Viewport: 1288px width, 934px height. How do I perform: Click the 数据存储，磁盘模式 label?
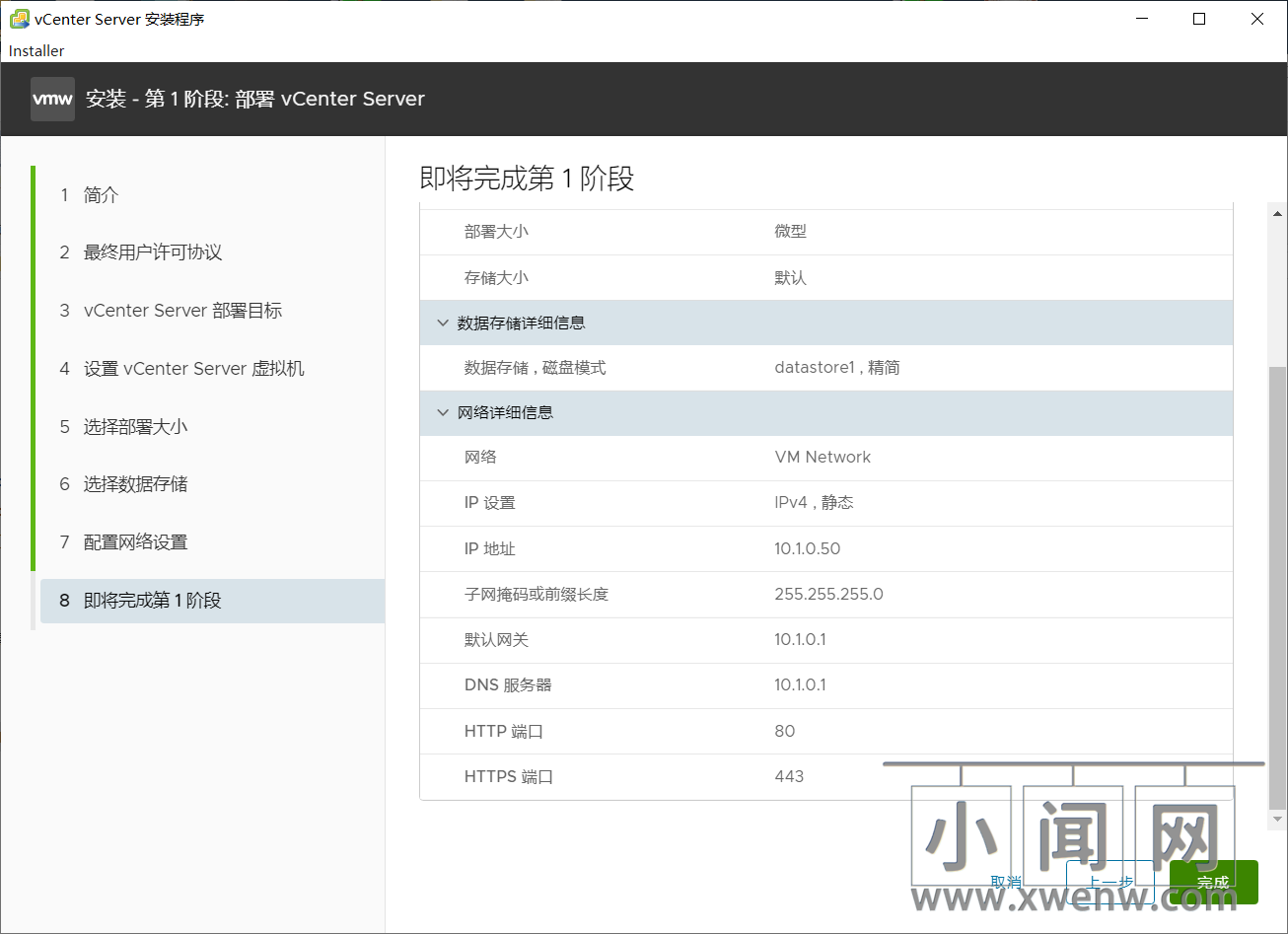point(535,368)
